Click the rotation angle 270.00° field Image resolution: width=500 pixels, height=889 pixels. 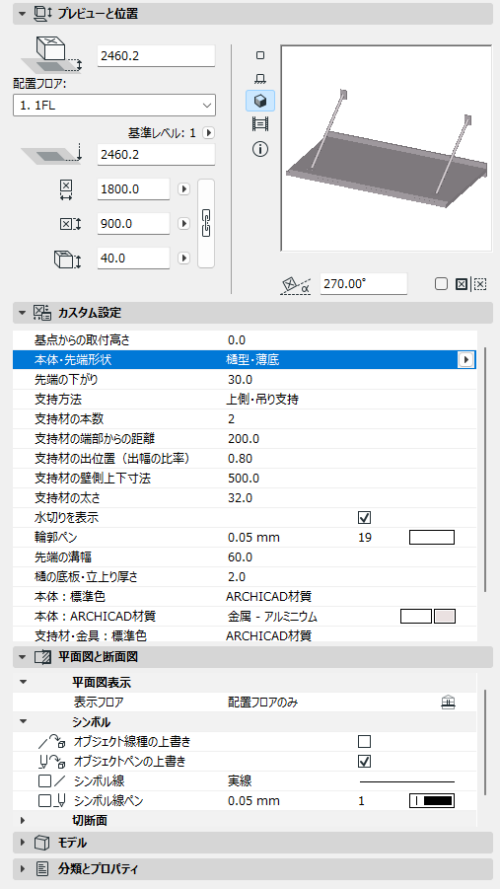[x=363, y=283]
